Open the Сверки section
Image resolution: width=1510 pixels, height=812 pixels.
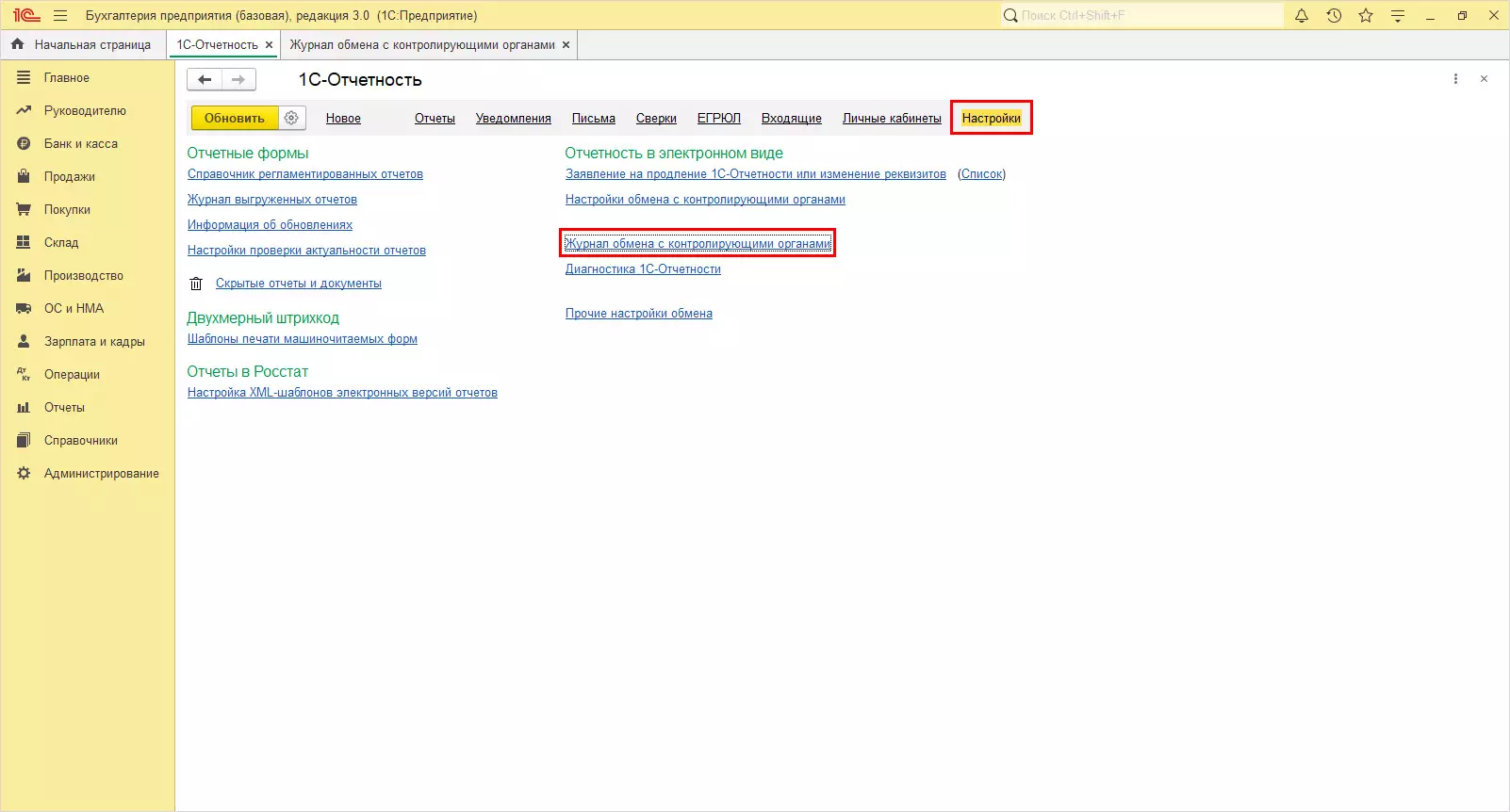tap(656, 119)
